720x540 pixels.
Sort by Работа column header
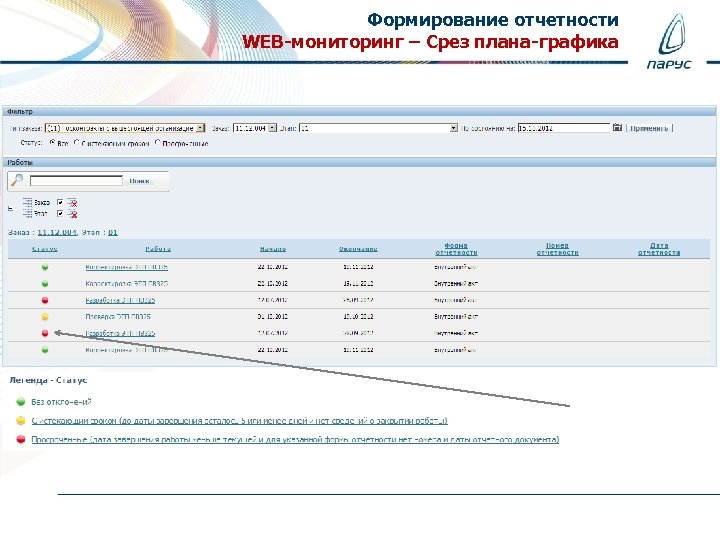click(158, 249)
